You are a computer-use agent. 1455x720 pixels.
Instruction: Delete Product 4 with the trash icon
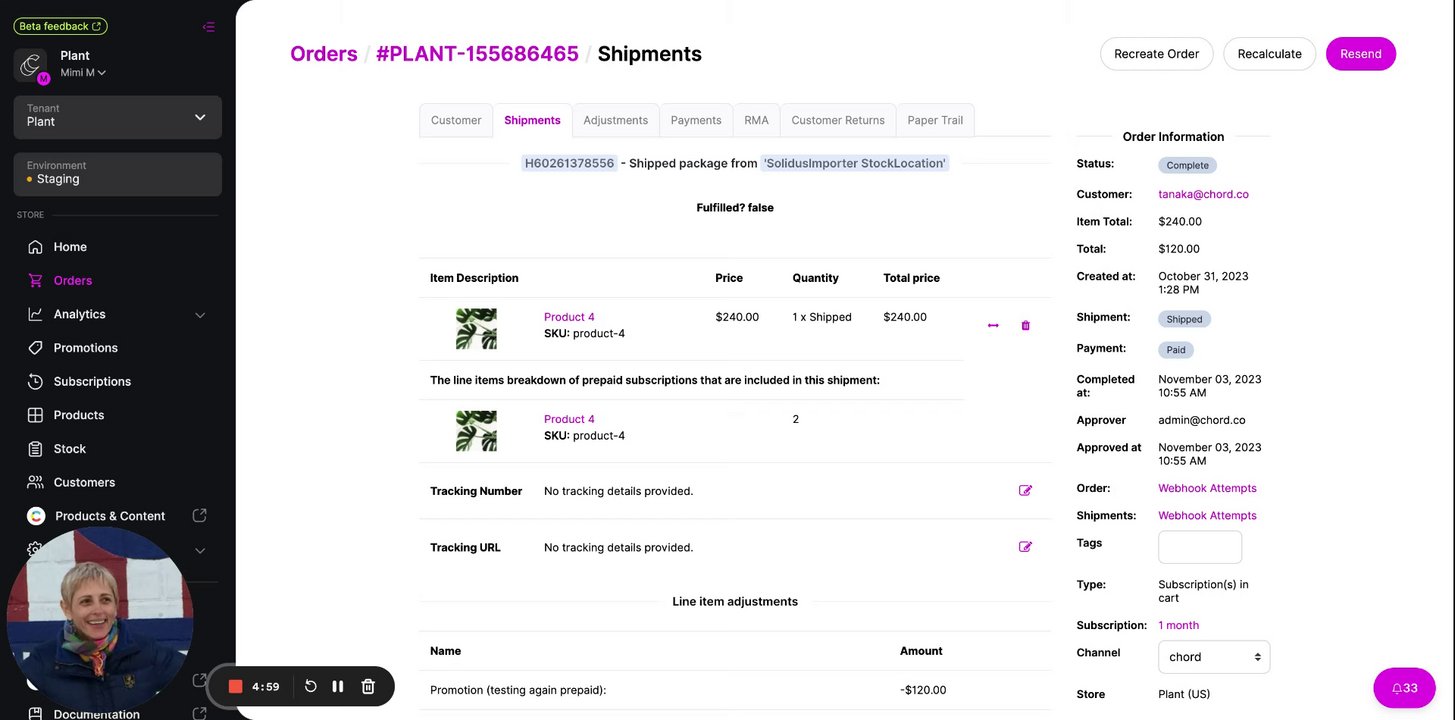[x=1025, y=325]
